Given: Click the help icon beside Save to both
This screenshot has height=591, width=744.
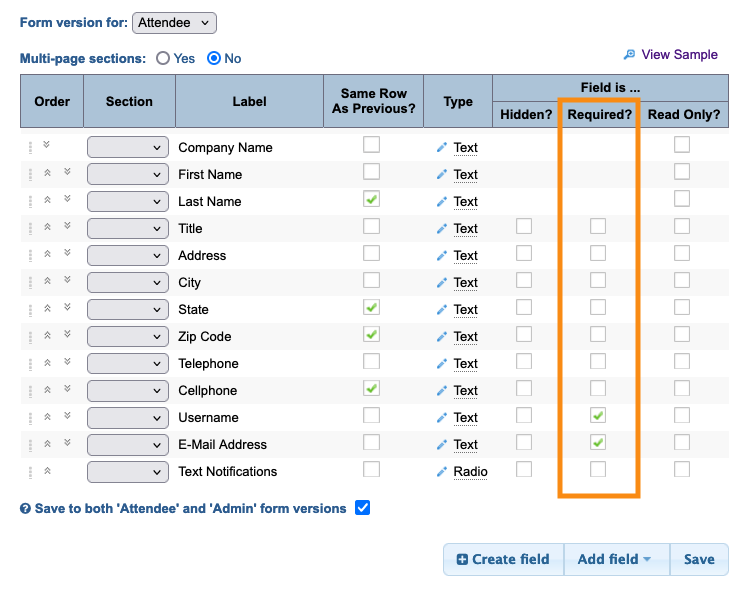Looking at the screenshot, I should click(x=26, y=509).
